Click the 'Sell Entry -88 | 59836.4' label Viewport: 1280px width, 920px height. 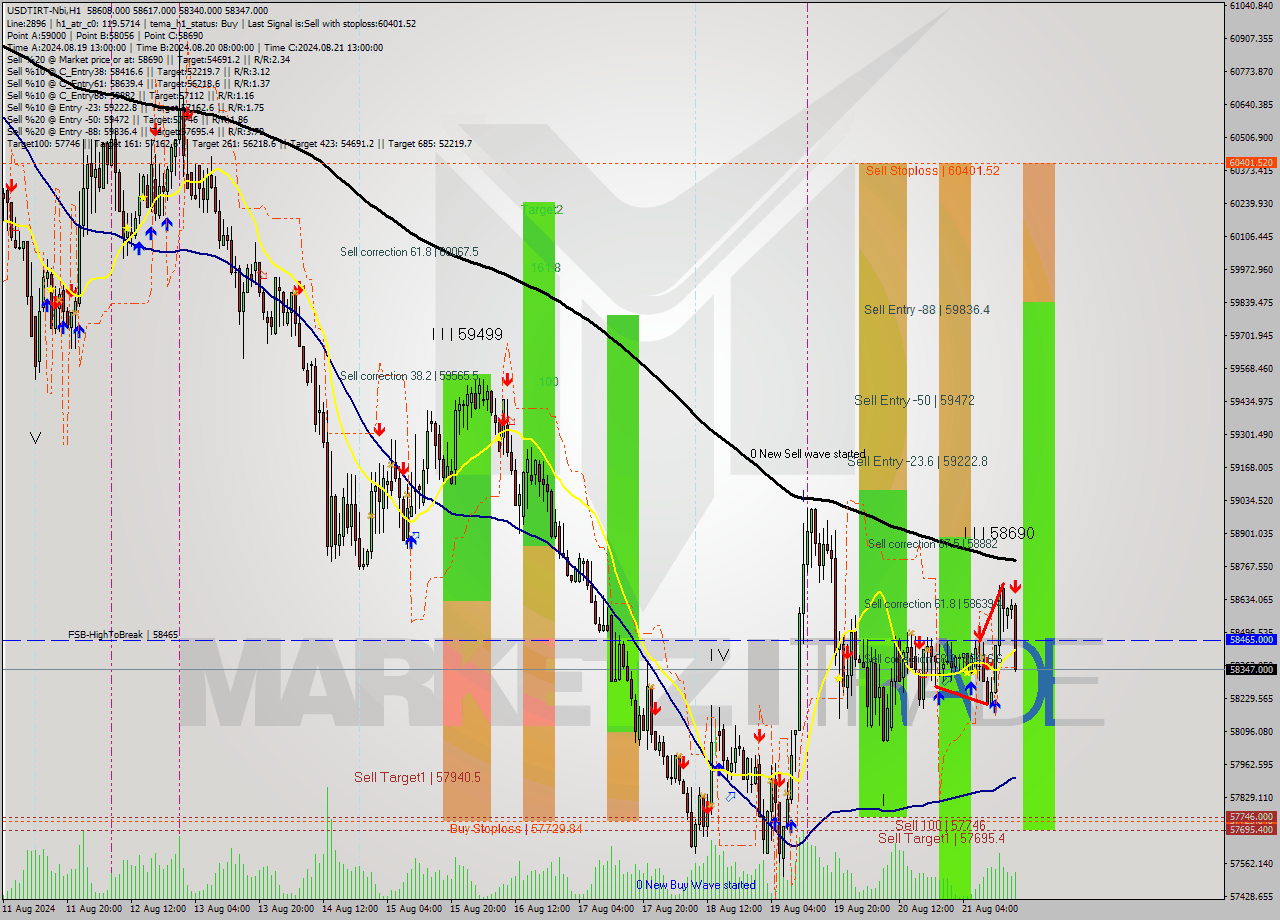(927, 310)
